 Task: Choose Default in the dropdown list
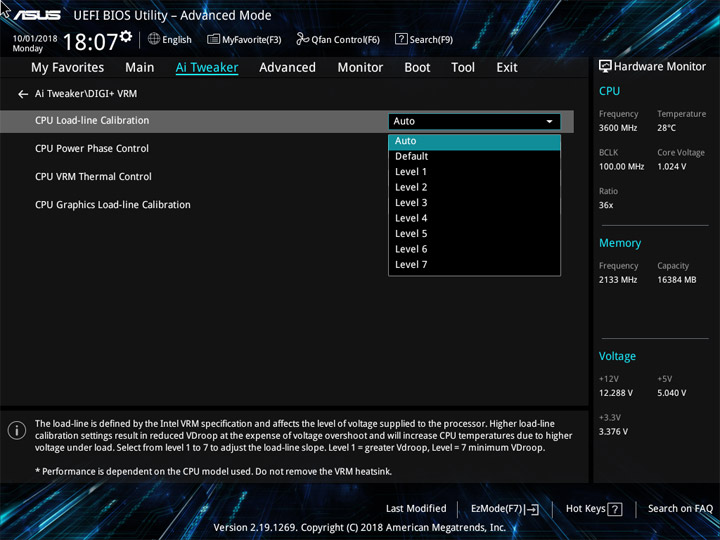point(474,157)
